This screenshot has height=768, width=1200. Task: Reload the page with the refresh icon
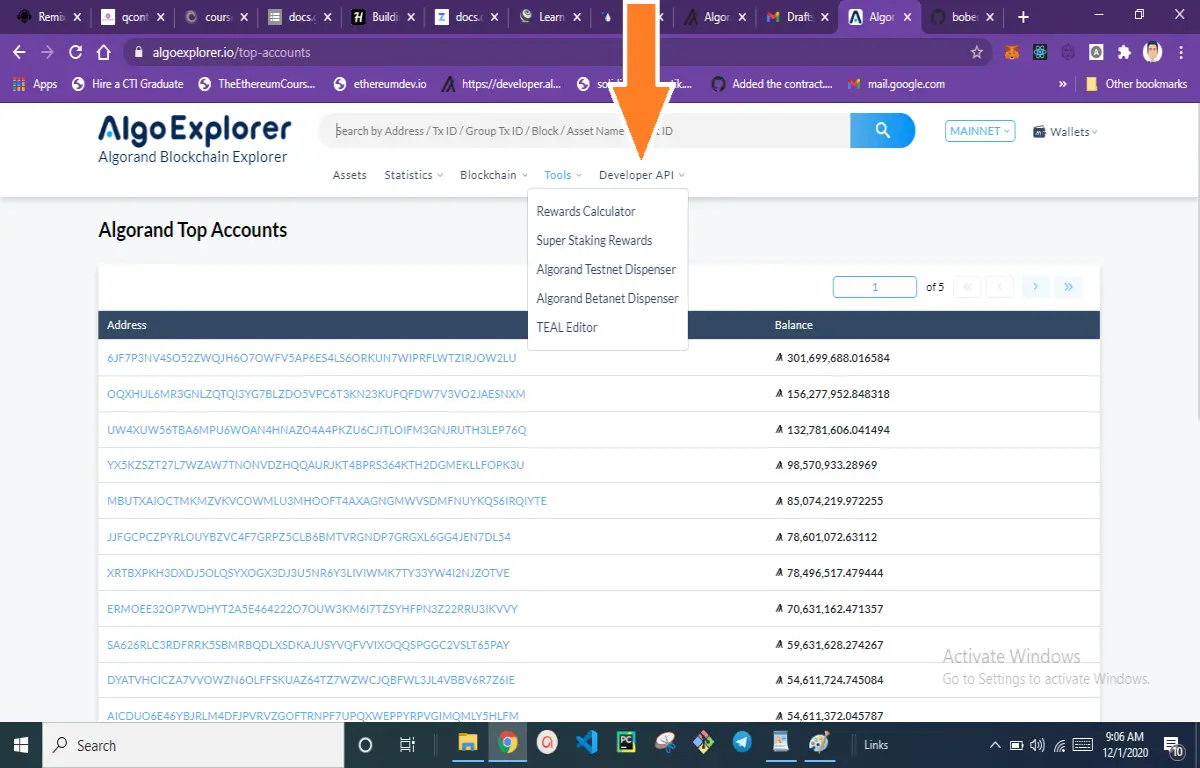click(75, 52)
